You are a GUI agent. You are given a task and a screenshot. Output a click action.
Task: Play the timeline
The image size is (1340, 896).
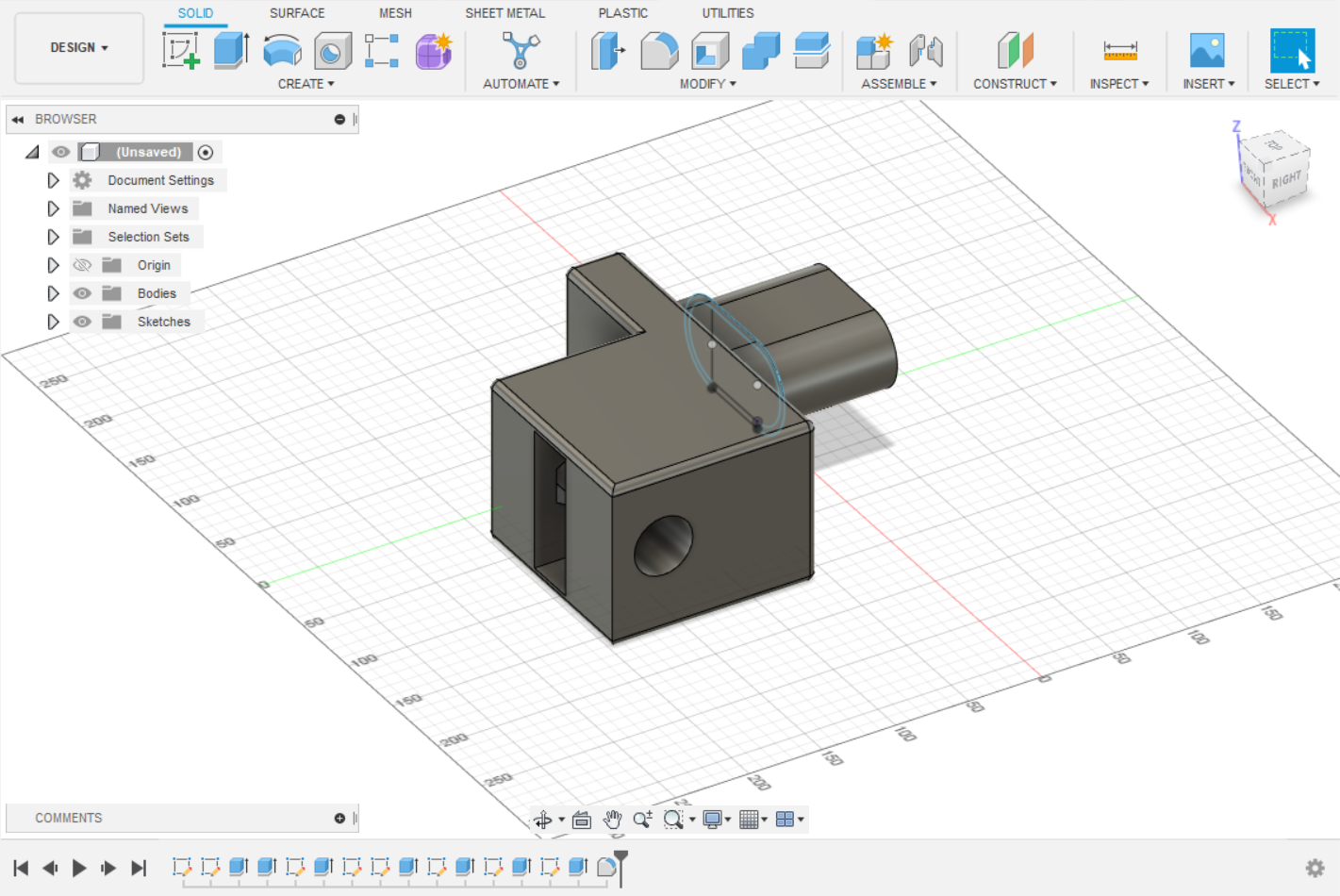click(x=79, y=868)
